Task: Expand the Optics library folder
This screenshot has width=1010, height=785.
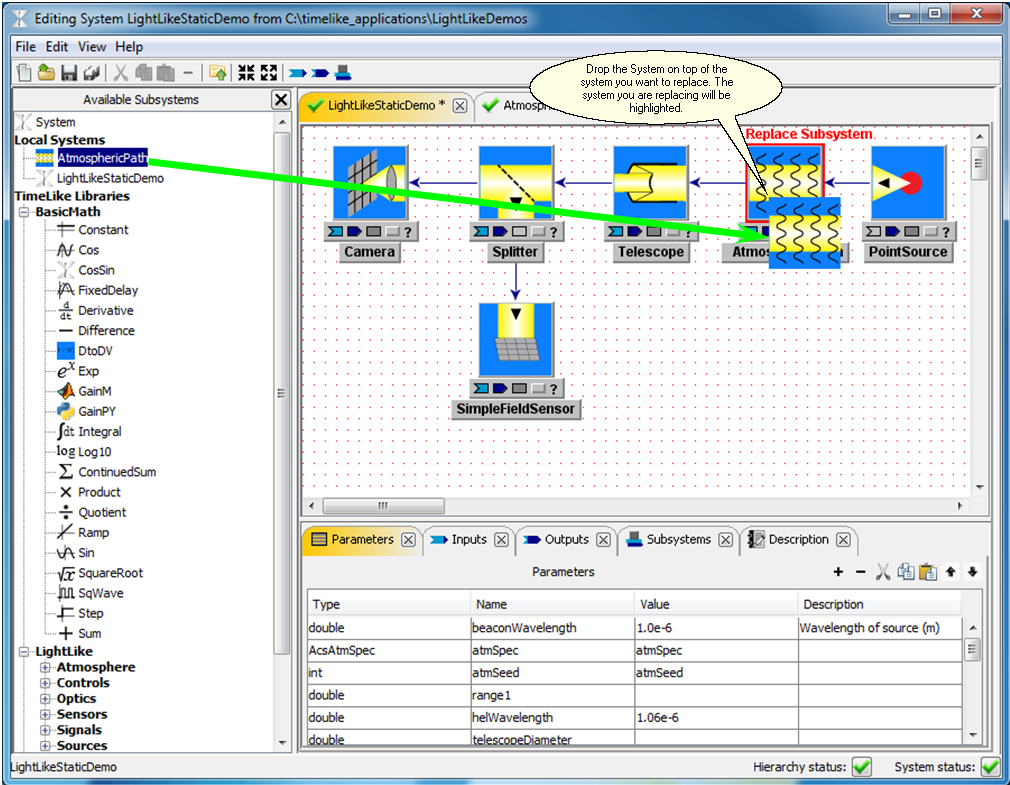Action: 45,699
